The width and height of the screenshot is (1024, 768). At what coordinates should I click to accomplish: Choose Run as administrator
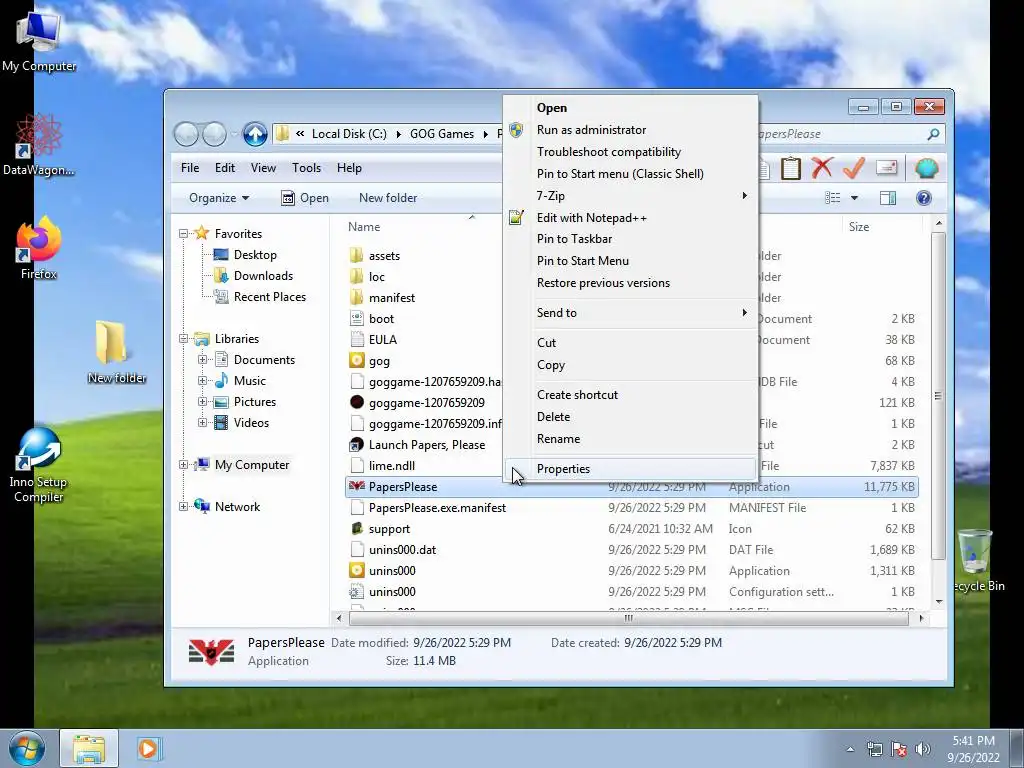[630, 130]
